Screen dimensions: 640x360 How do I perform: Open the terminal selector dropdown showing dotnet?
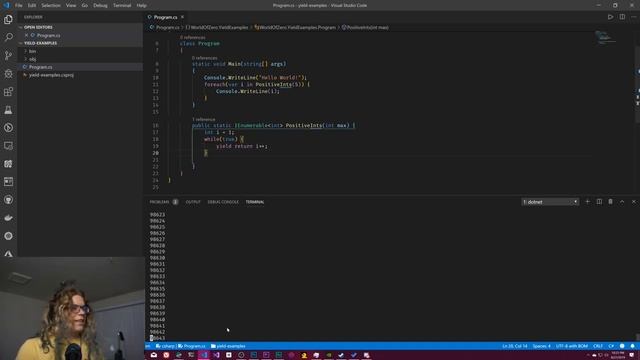(550, 202)
